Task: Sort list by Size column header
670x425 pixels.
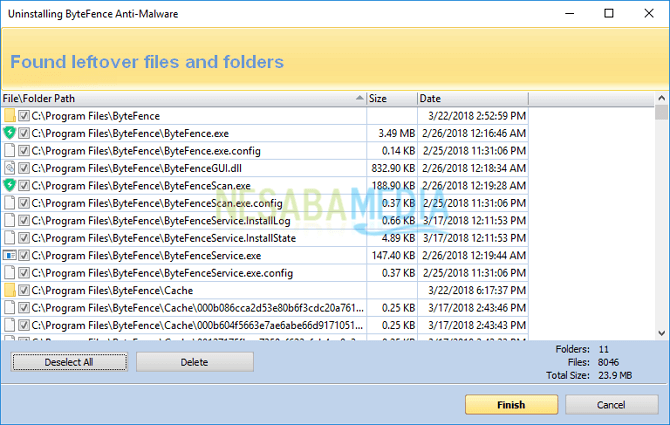Action: (x=392, y=99)
